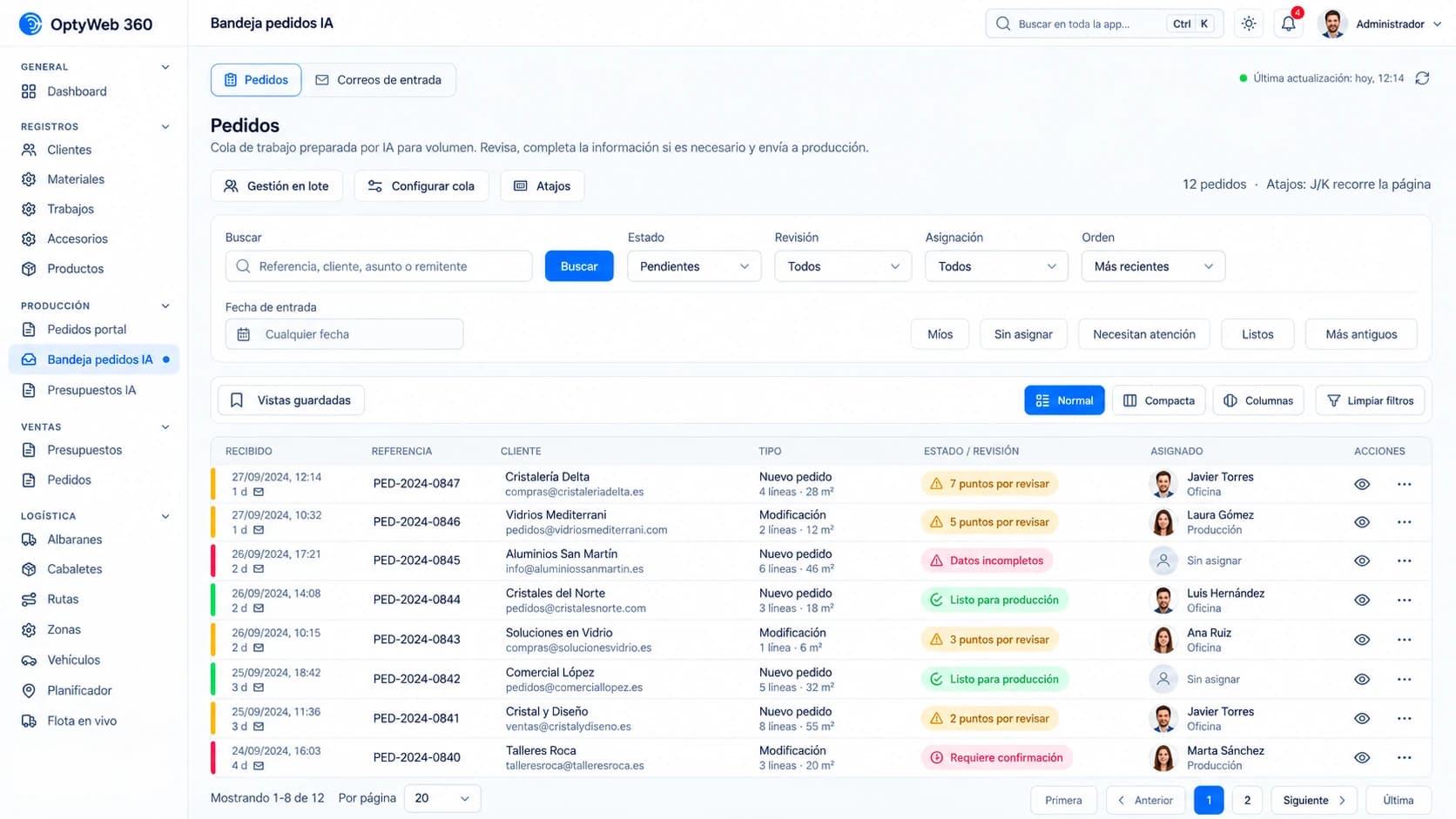The image size is (1456, 819).
Task: Click Configurar cola button
Action: (x=421, y=186)
